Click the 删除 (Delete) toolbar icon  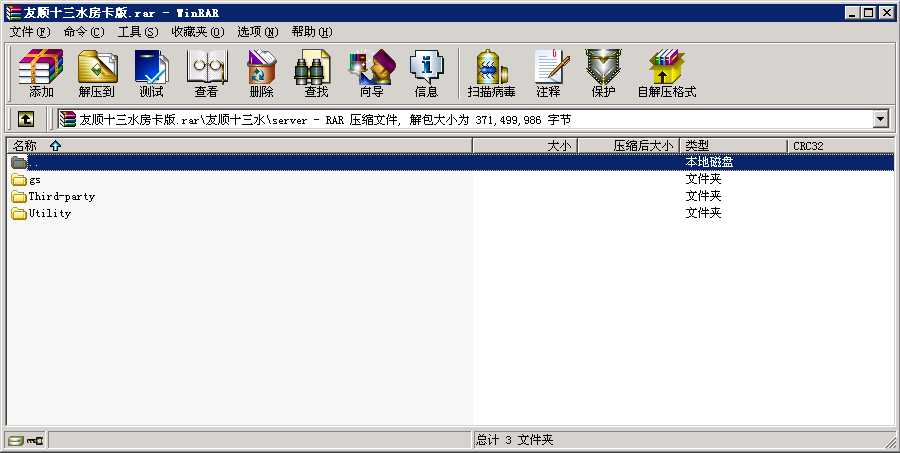tap(261, 73)
